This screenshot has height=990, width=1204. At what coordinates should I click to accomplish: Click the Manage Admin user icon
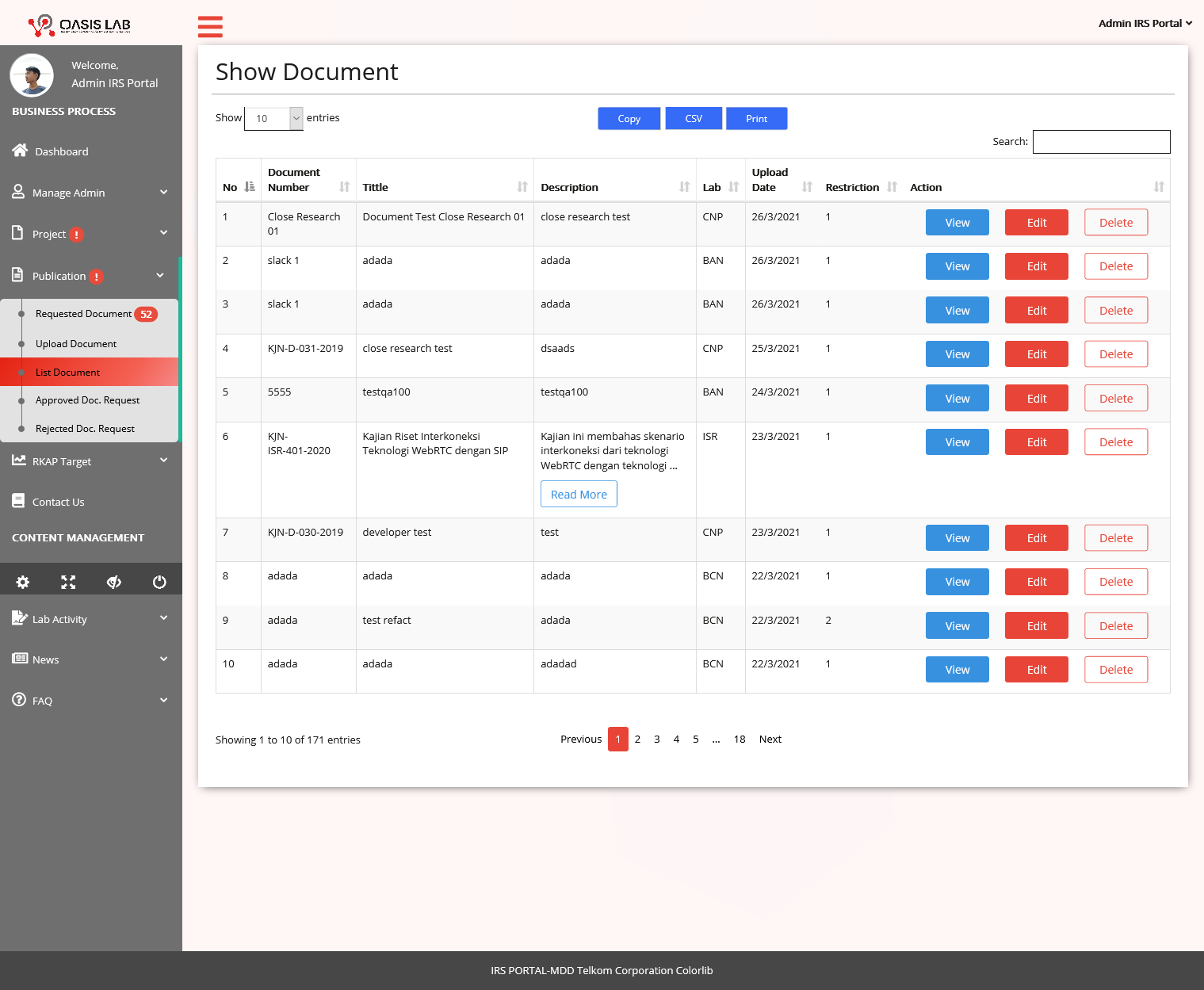(x=18, y=192)
